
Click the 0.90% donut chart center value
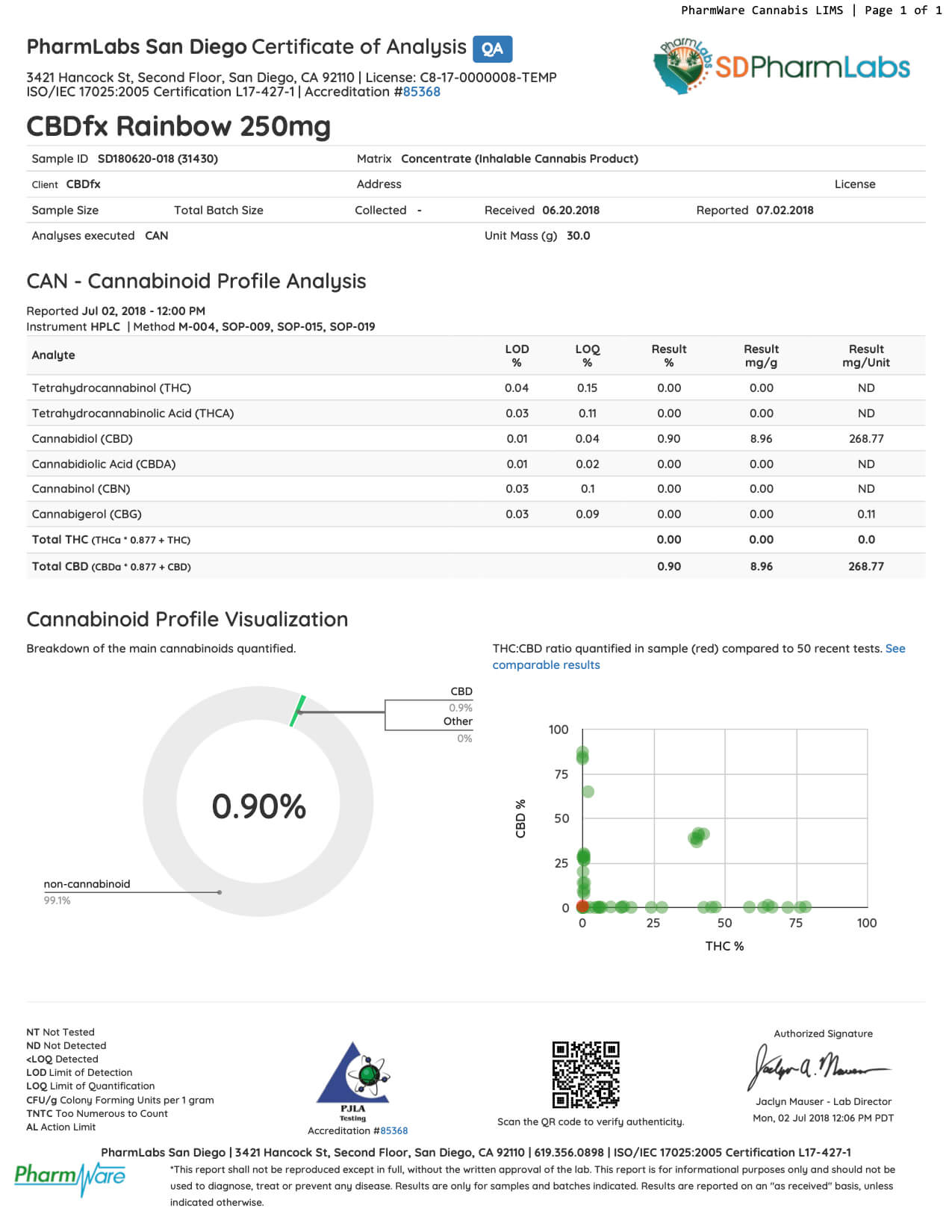(x=258, y=806)
